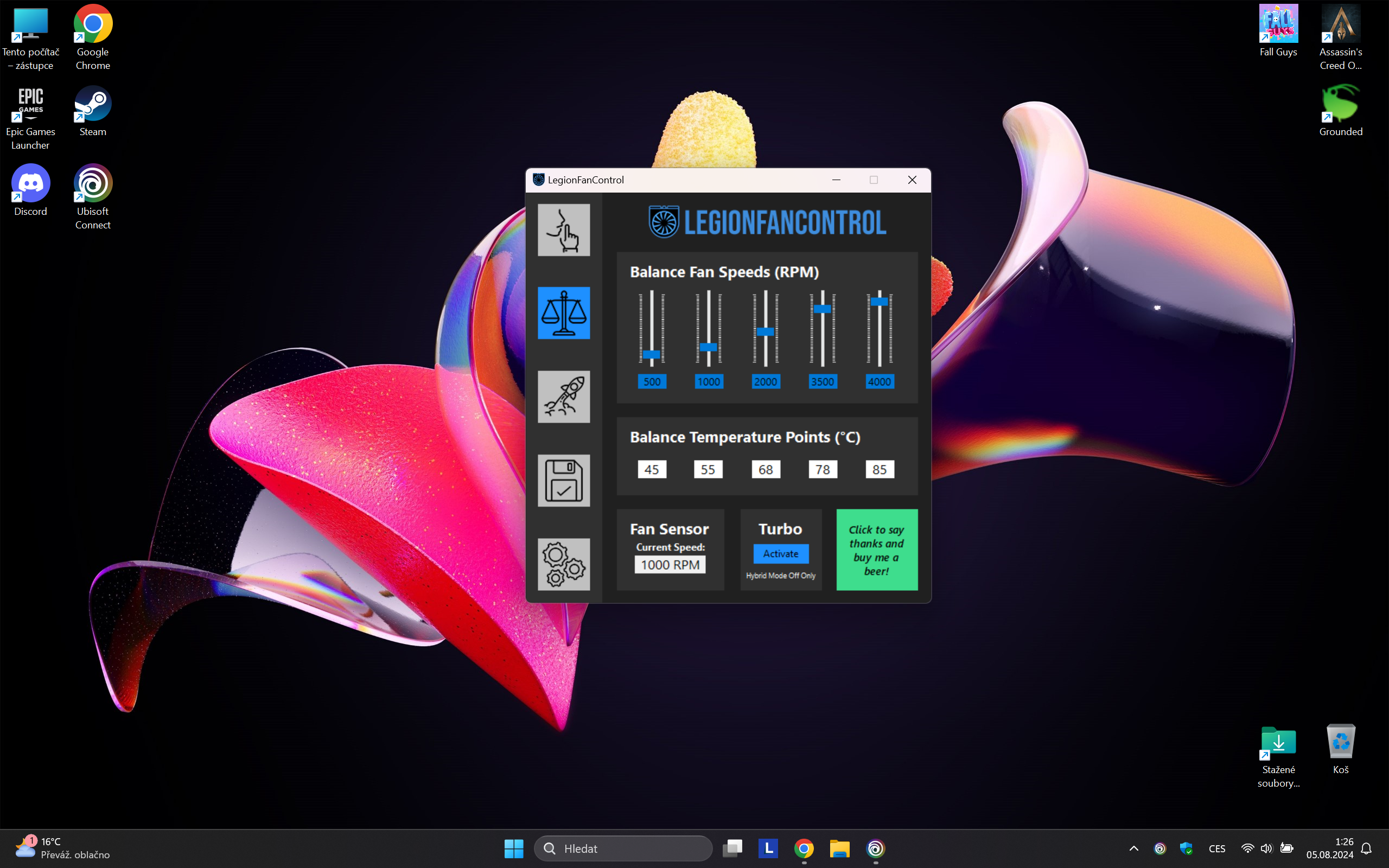This screenshot has width=1389, height=868.
Task: Click the Save settings floppy disk icon
Action: [x=564, y=481]
